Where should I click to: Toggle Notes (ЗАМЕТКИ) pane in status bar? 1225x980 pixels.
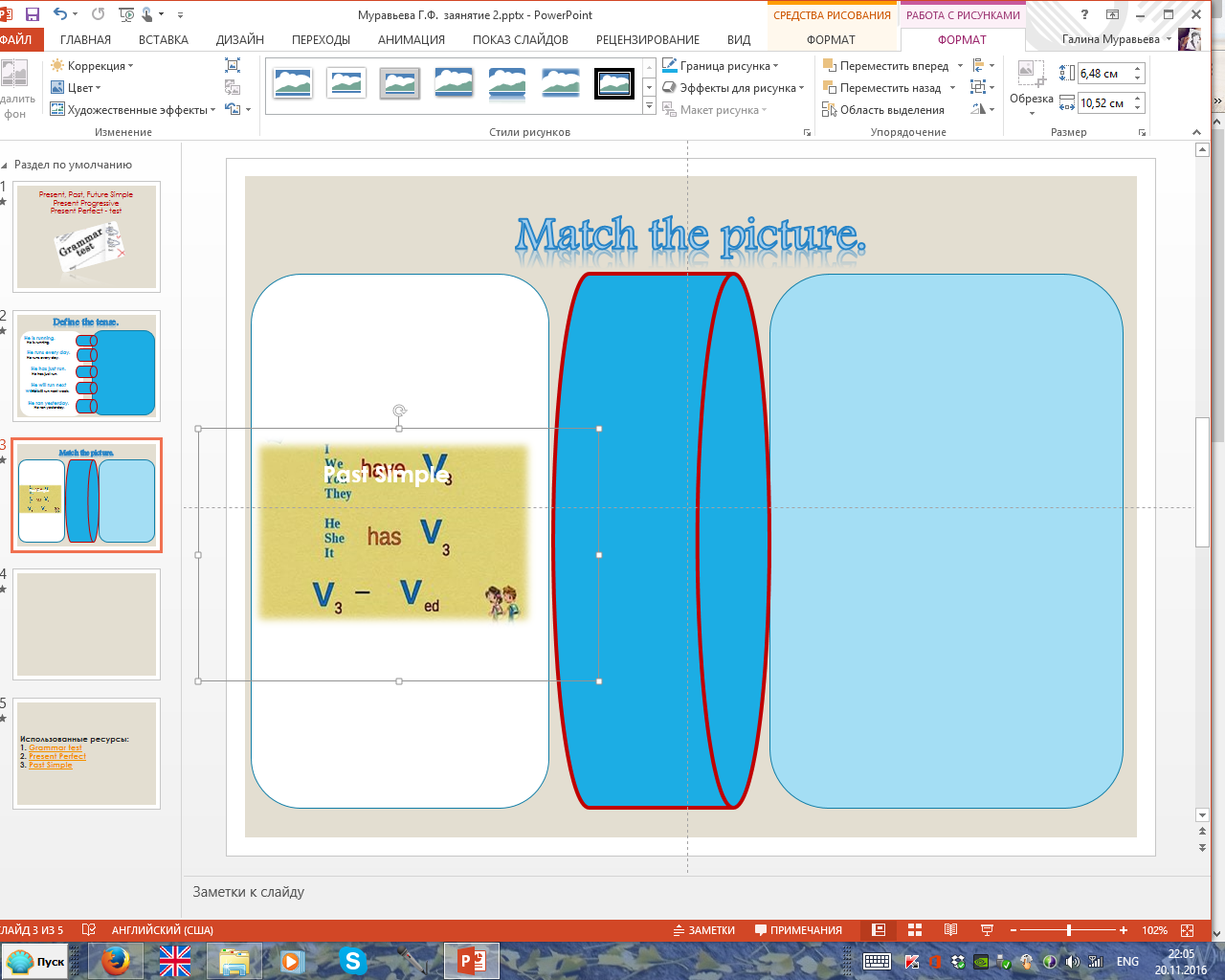click(x=704, y=930)
